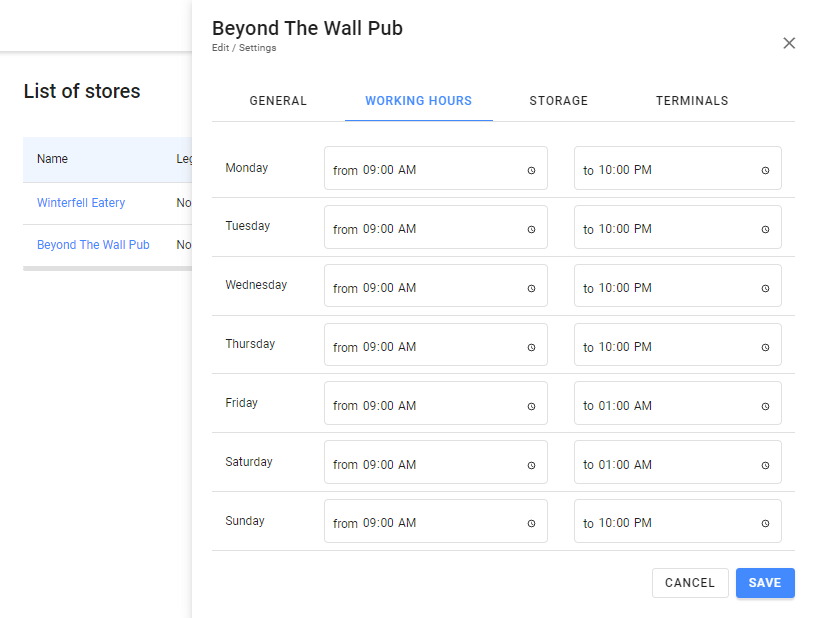Open Winterfell Eatery store link
Screen dimensions: 814x618
[x=81, y=203]
